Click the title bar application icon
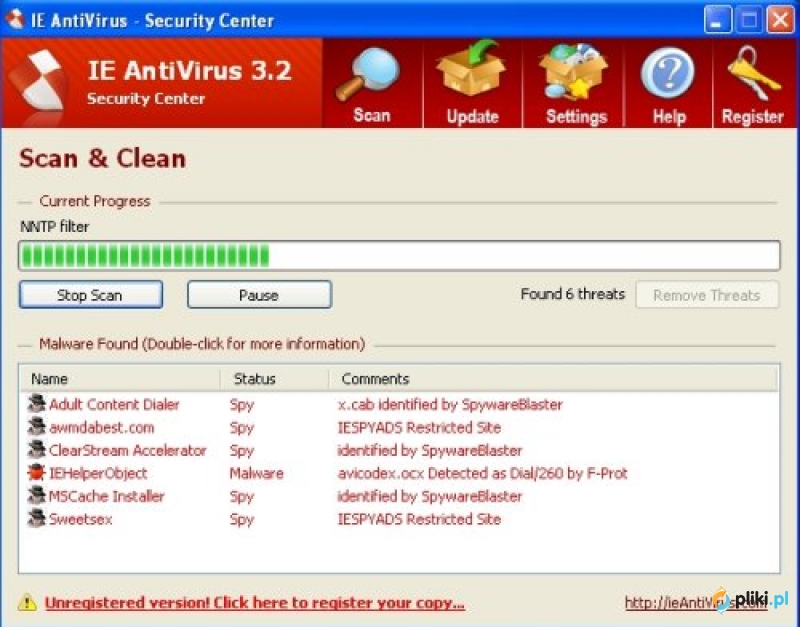Screen dimensions: 800x627 click(x=14, y=19)
